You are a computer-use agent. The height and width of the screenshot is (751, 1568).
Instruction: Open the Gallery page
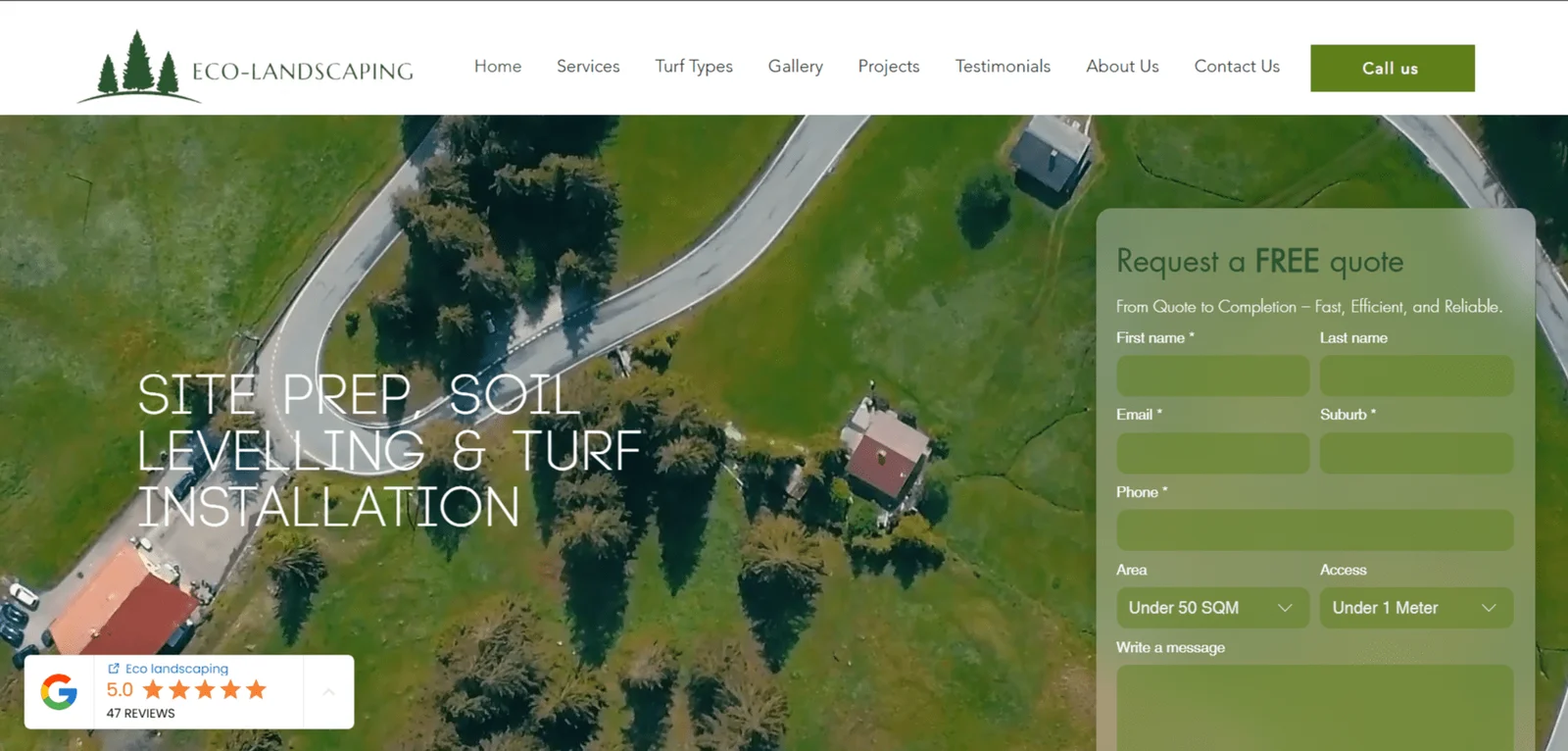click(795, 67)
